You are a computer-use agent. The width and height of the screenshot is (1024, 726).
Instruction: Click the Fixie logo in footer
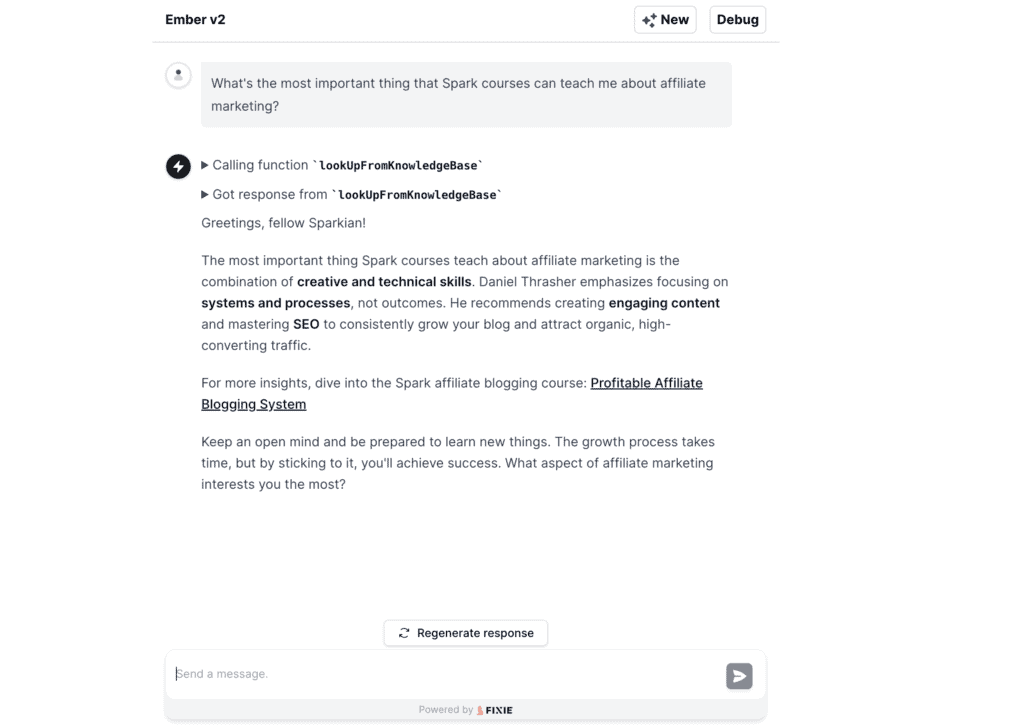point(495,710)
